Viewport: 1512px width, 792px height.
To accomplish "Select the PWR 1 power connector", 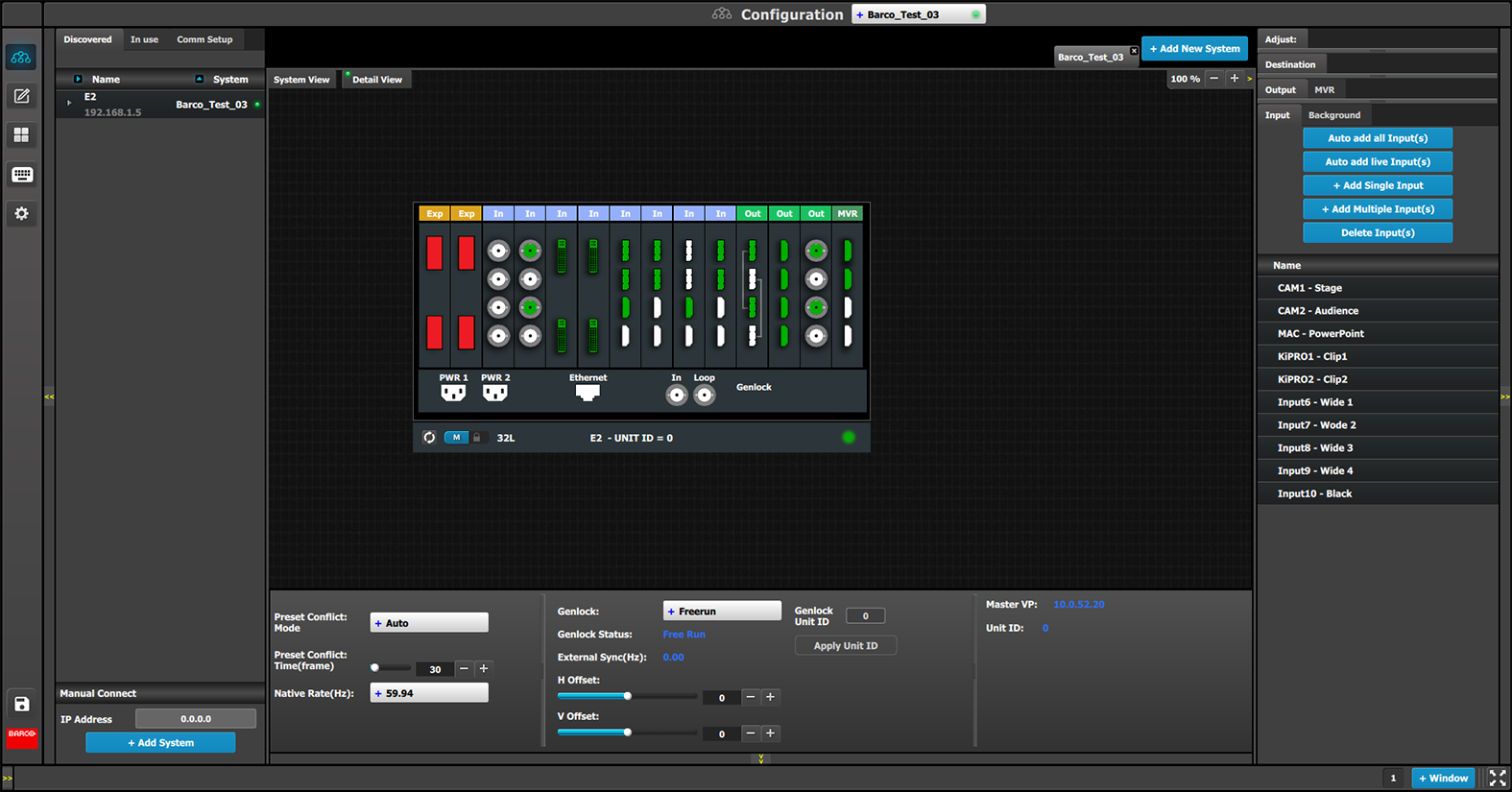I will [453, 393].
